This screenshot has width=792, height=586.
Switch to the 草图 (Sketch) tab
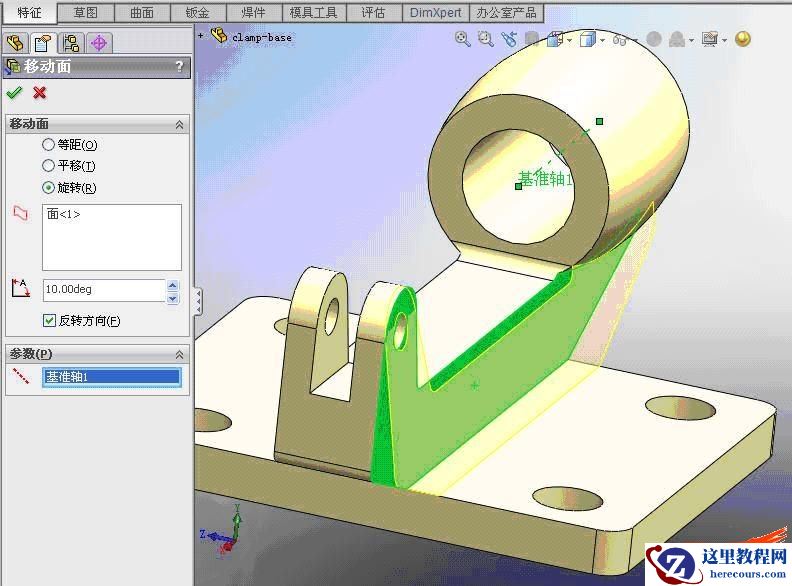click(x=86, y=12)
